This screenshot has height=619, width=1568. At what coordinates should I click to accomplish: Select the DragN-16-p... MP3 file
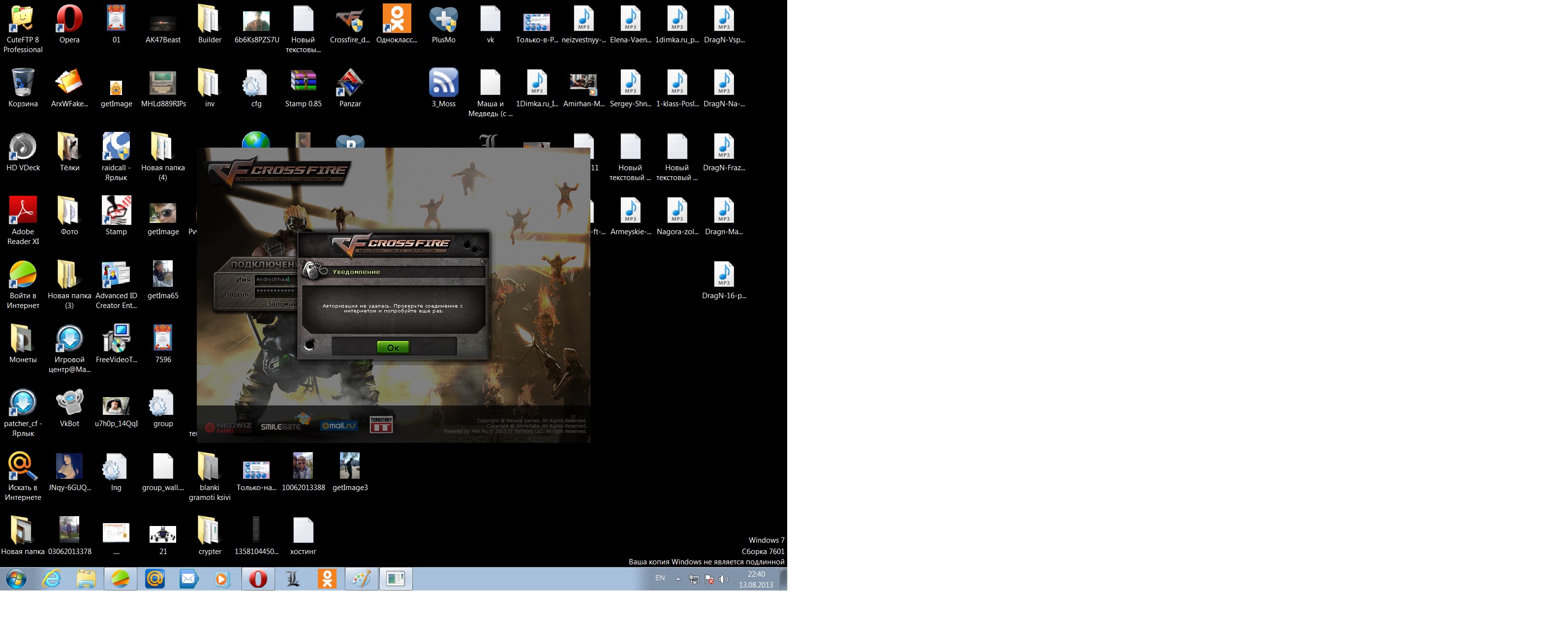(724, 280)
